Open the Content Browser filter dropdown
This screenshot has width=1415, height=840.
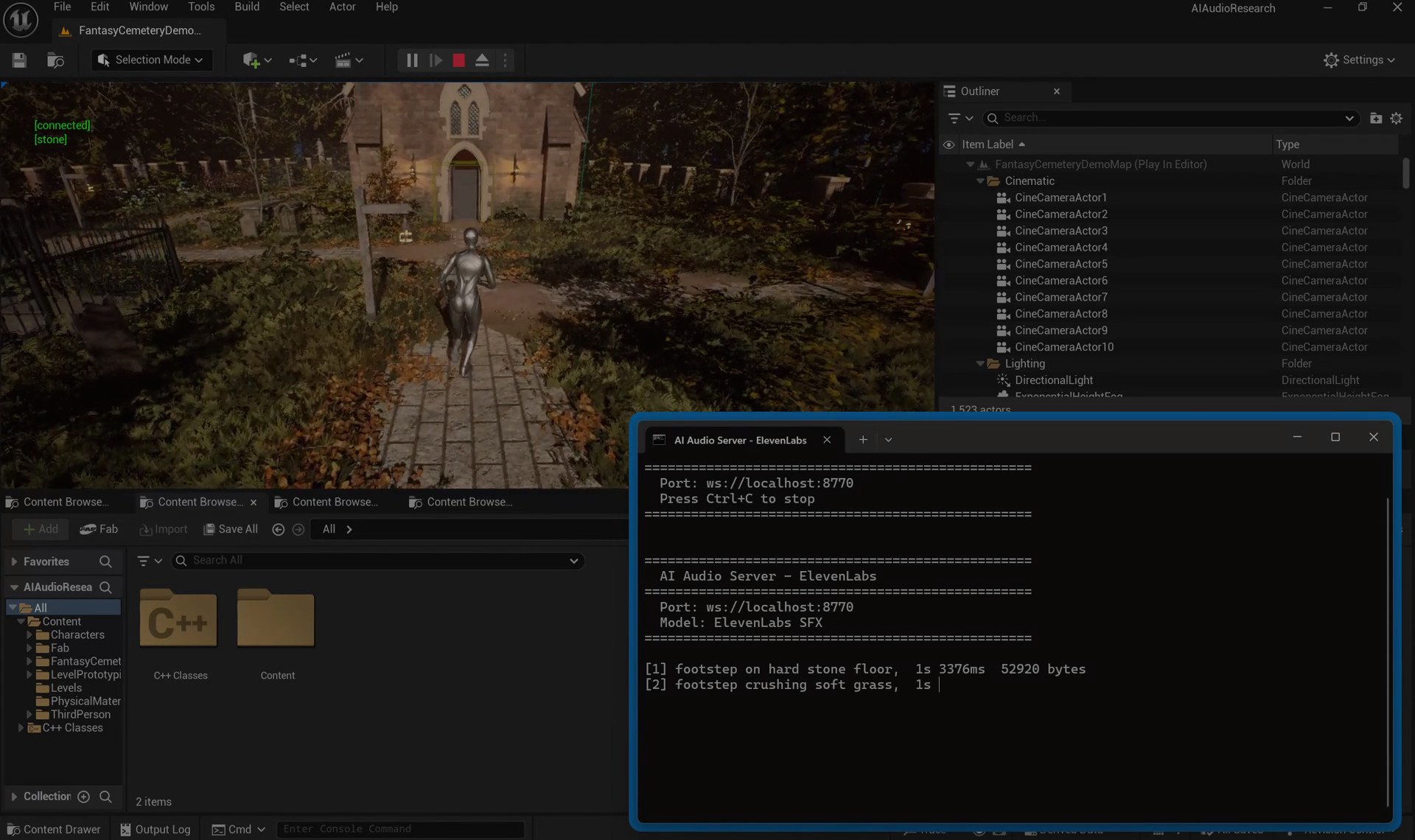click(150, 561)
